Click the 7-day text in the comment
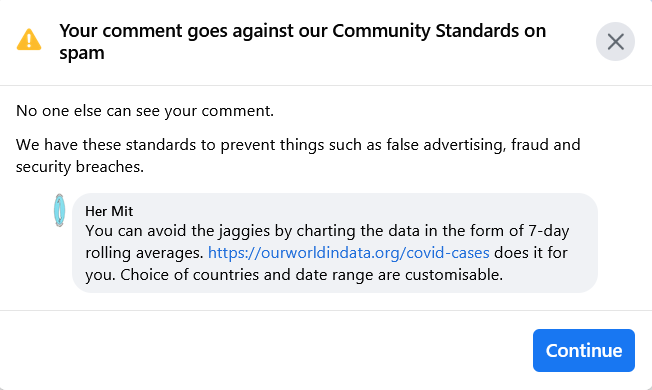This screenshot has width=652, height=390. coord(548,231)
